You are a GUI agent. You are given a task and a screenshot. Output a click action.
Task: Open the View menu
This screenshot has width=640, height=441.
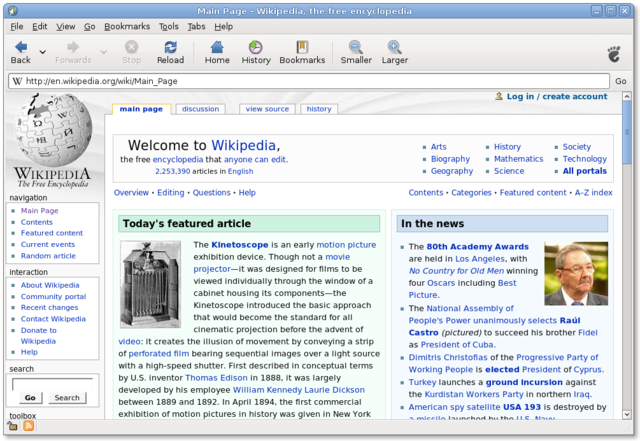point(66,27)
